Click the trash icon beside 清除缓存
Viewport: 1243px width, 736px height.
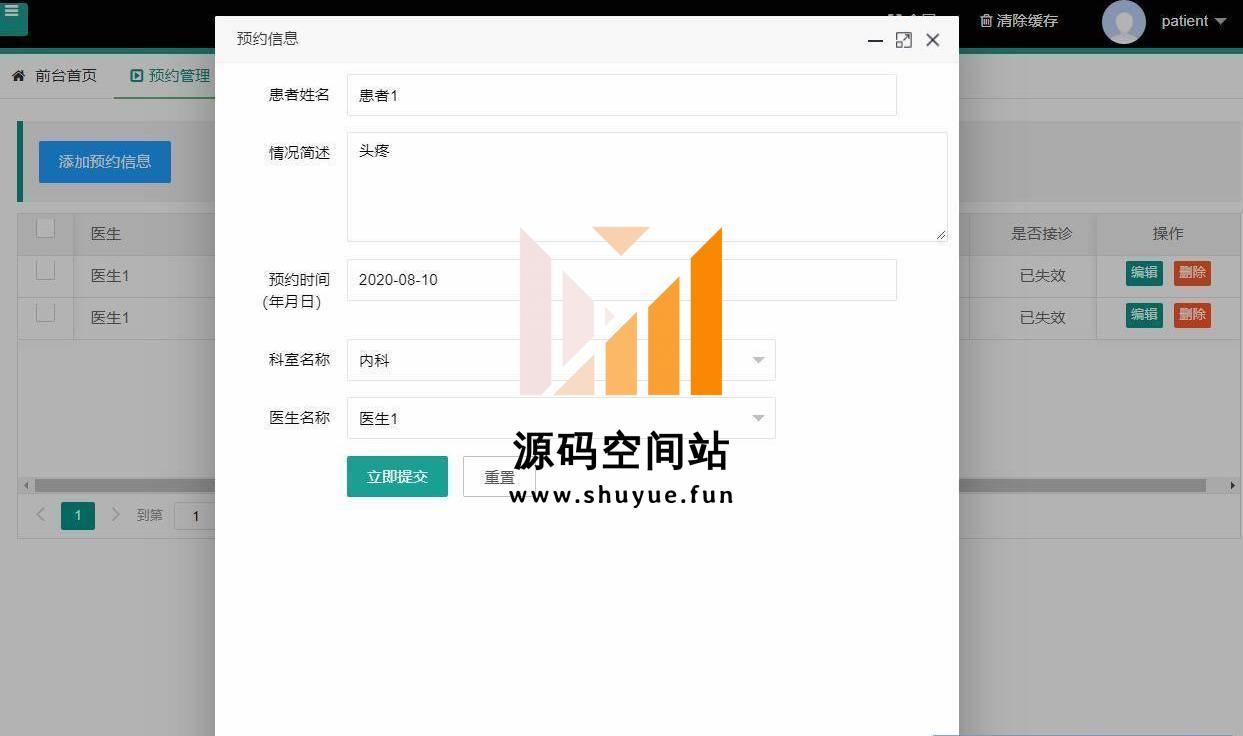coord(986,20)
